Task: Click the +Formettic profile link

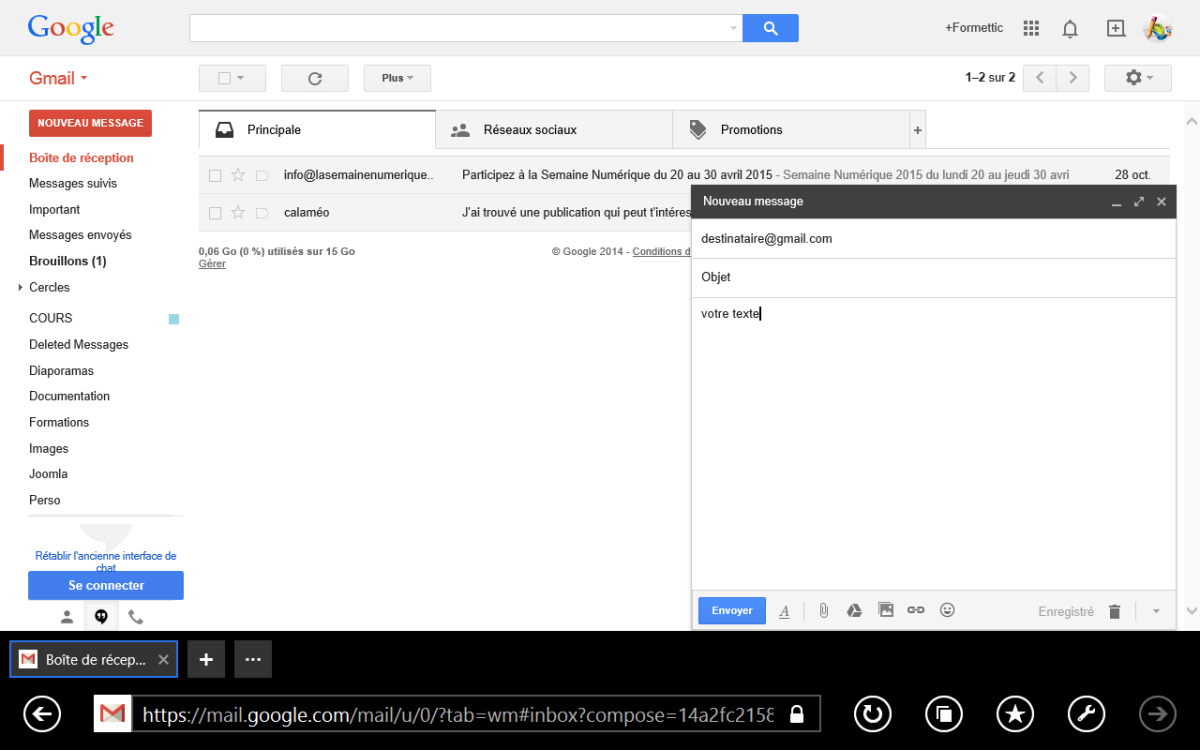Action: (x=974, y=28)
